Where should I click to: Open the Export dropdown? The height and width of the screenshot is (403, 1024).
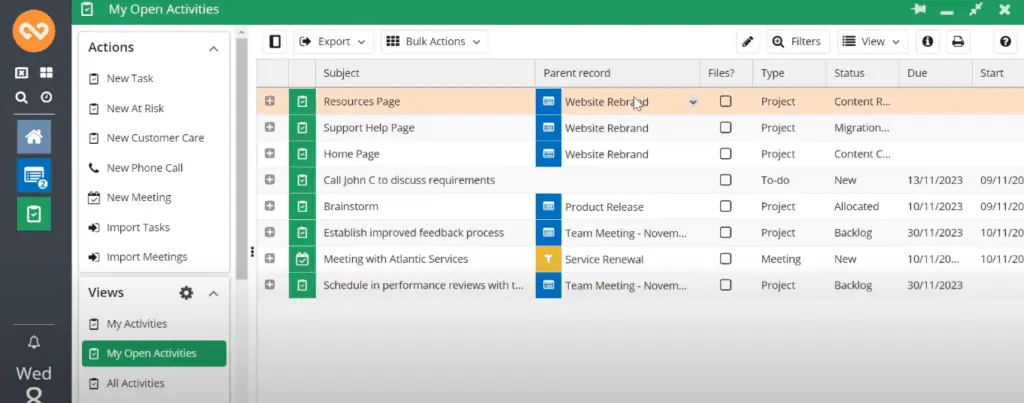[334, 42]
